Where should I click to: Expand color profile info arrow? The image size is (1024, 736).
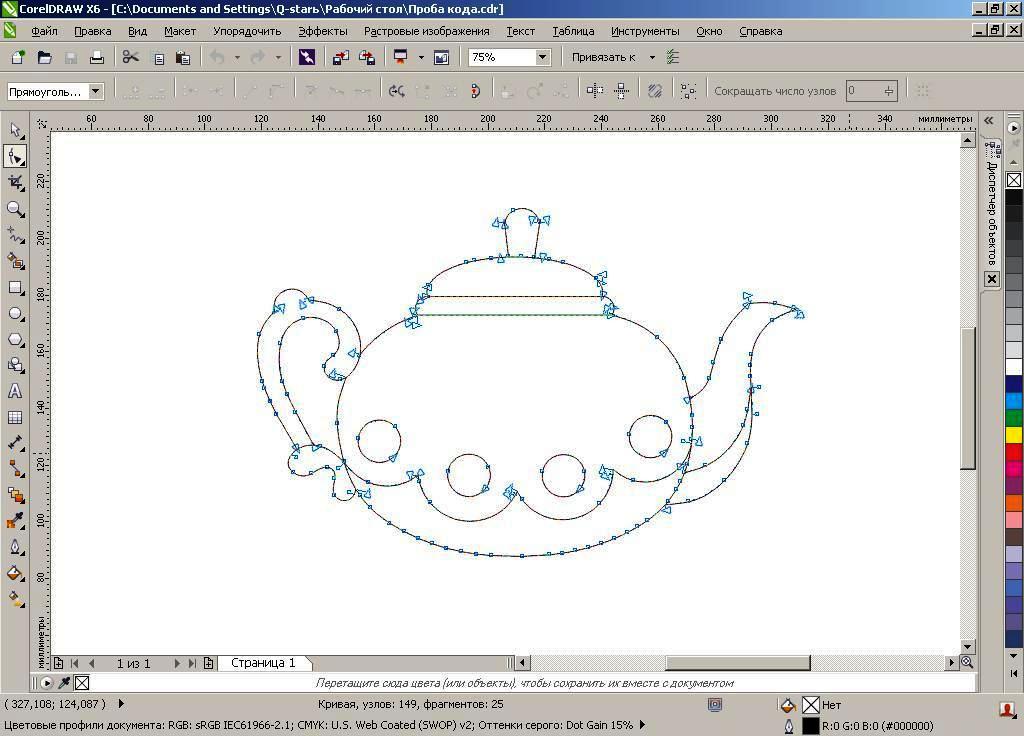point(643,724)
